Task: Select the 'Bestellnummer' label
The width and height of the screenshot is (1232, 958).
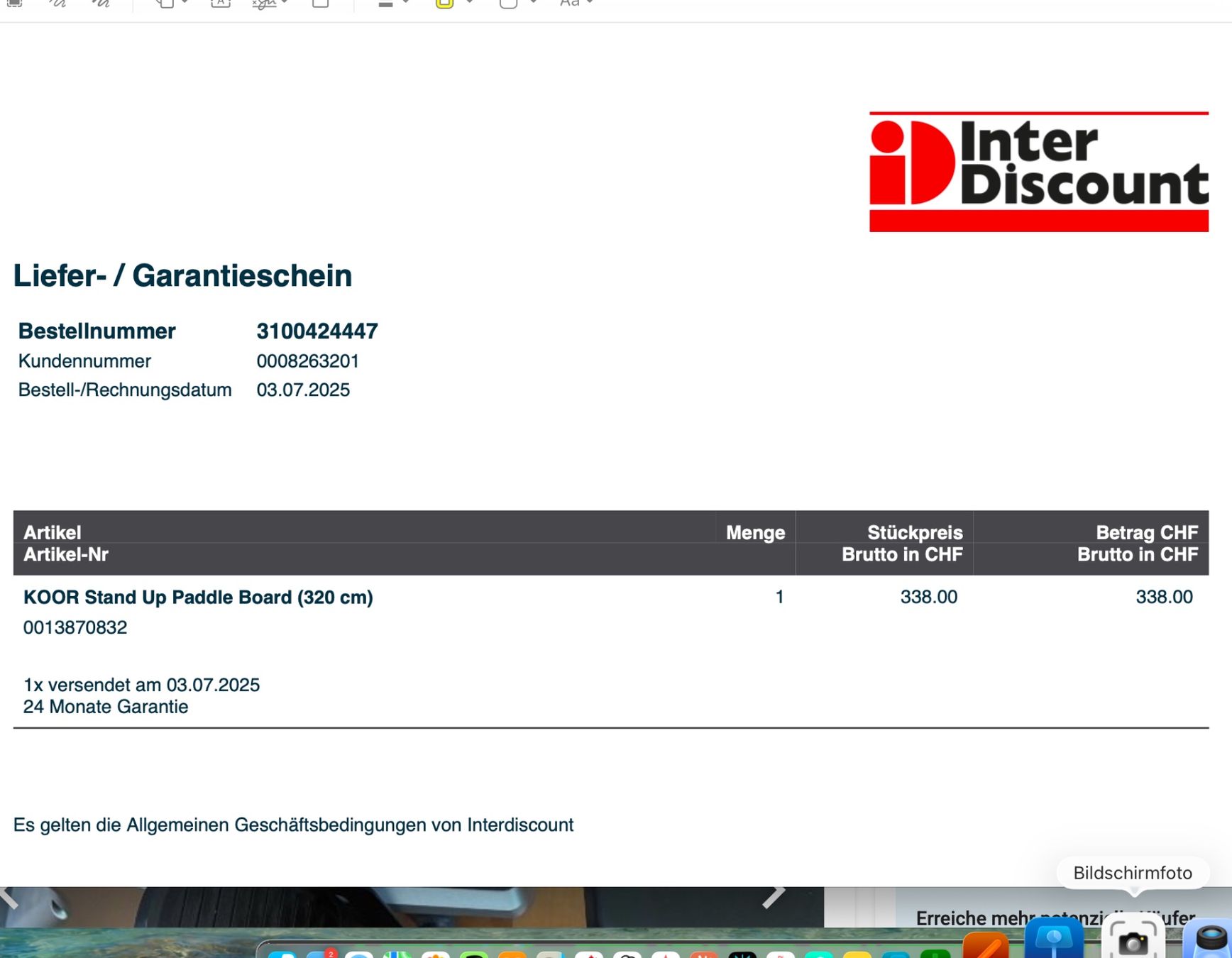Action: 97,331
